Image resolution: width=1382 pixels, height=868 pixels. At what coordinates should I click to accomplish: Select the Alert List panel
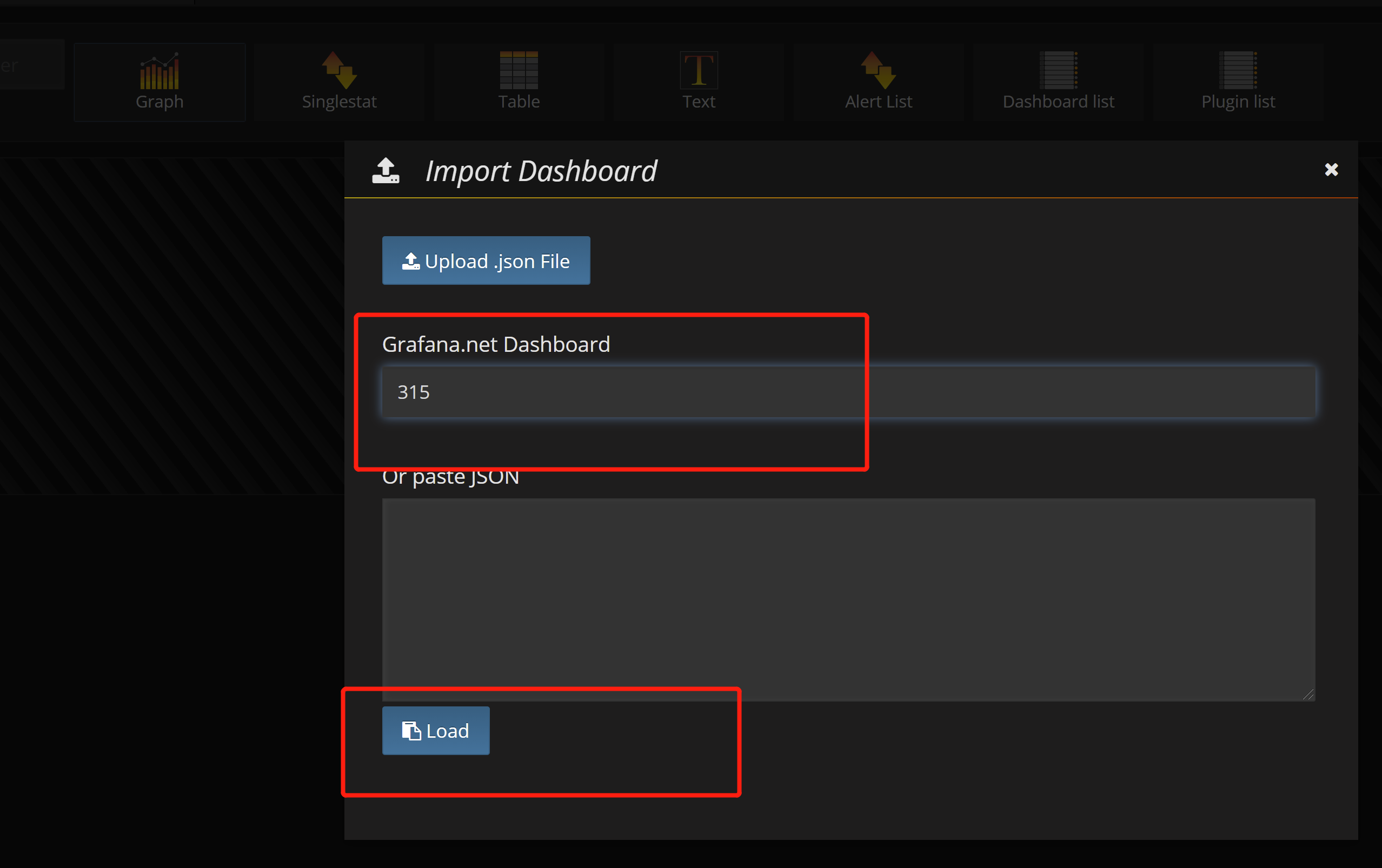878,82
